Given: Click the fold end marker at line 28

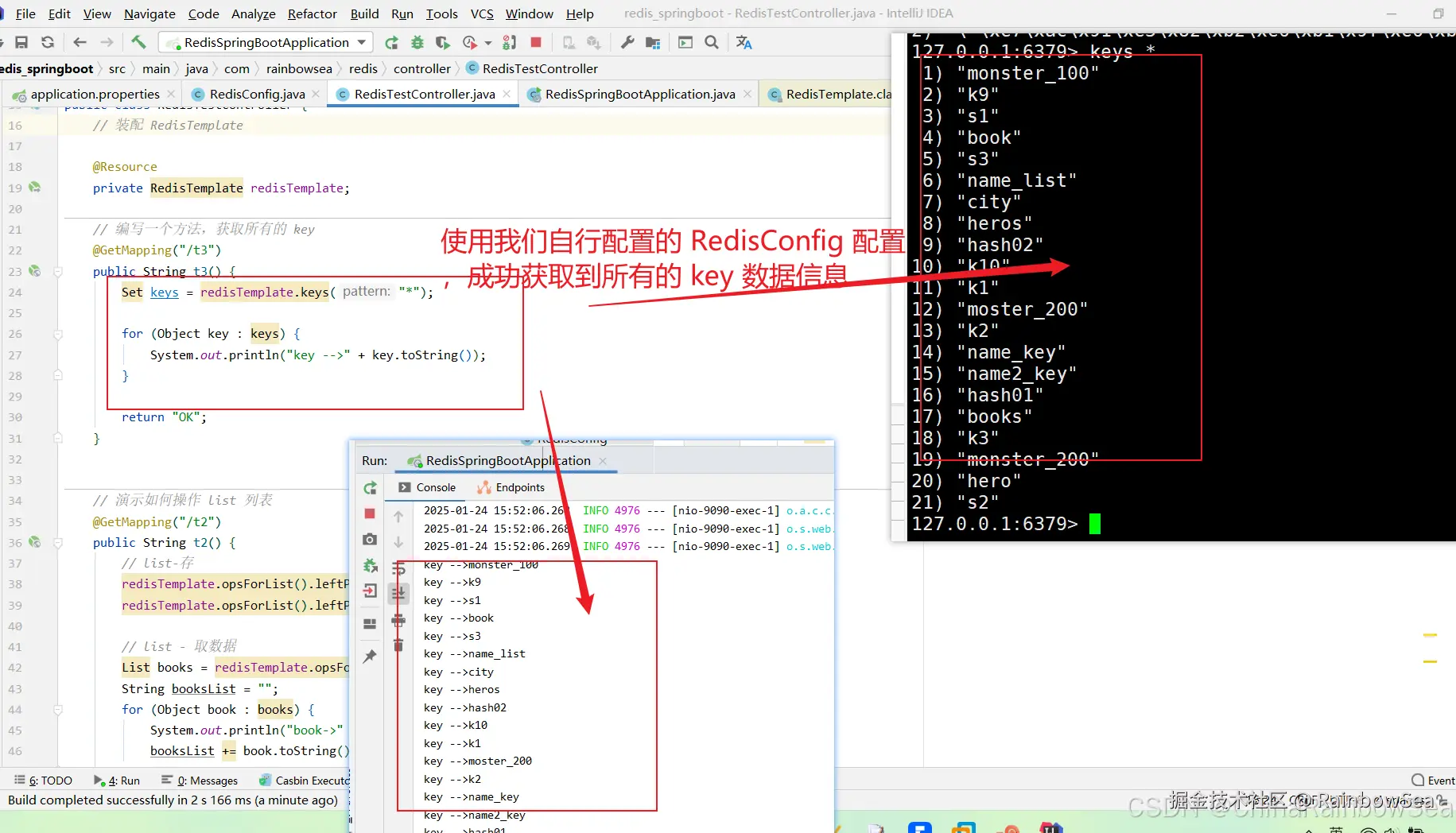Looking at the screenshot, I should click(x=58, y=375).
